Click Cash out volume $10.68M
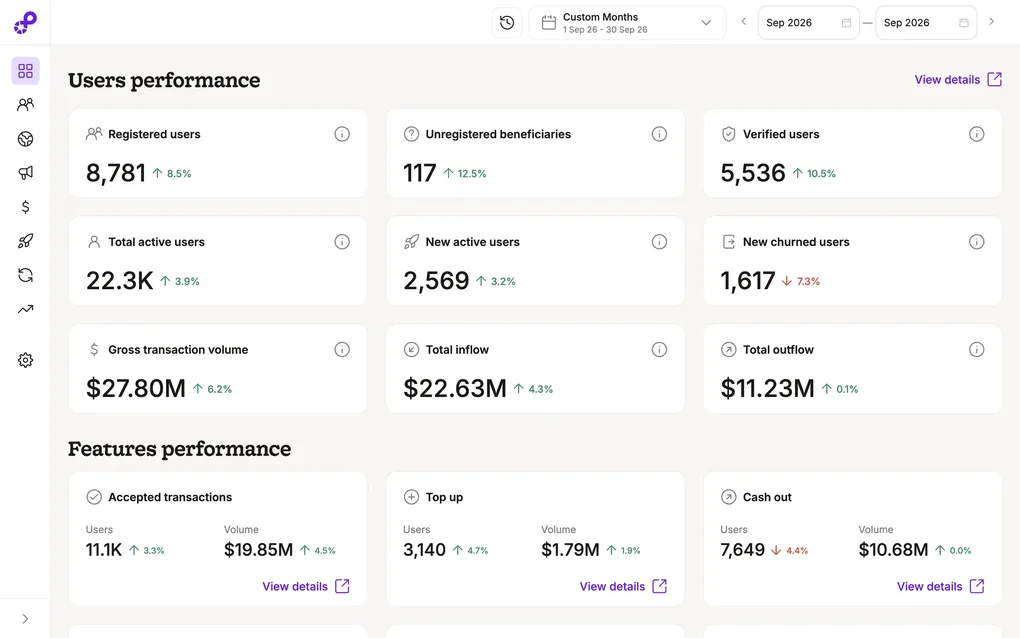Viewport: 1020px width, 638px height. click(x=893, y=550)
